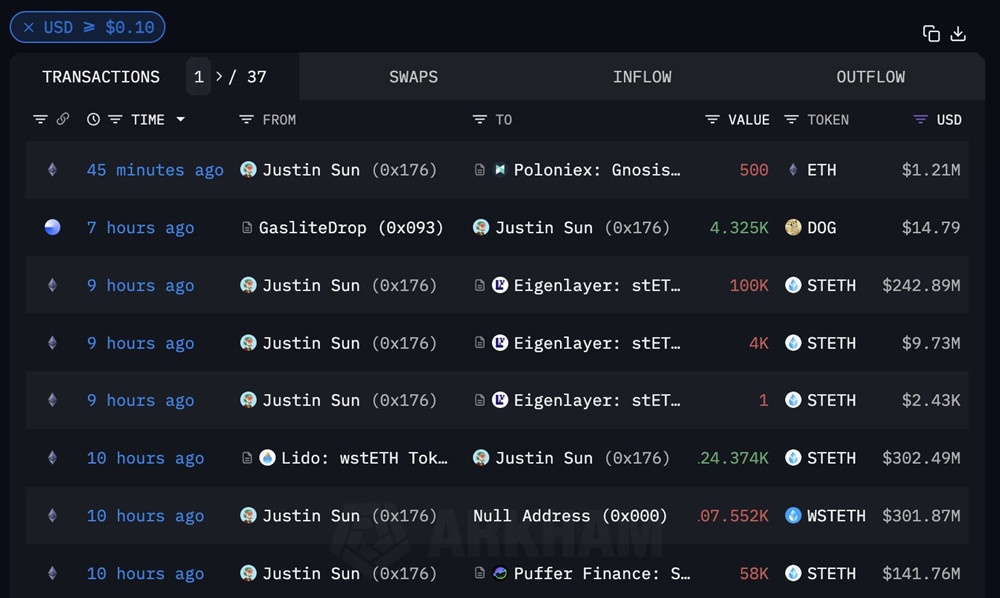Open the TOKEN column filter

(791, 119)
